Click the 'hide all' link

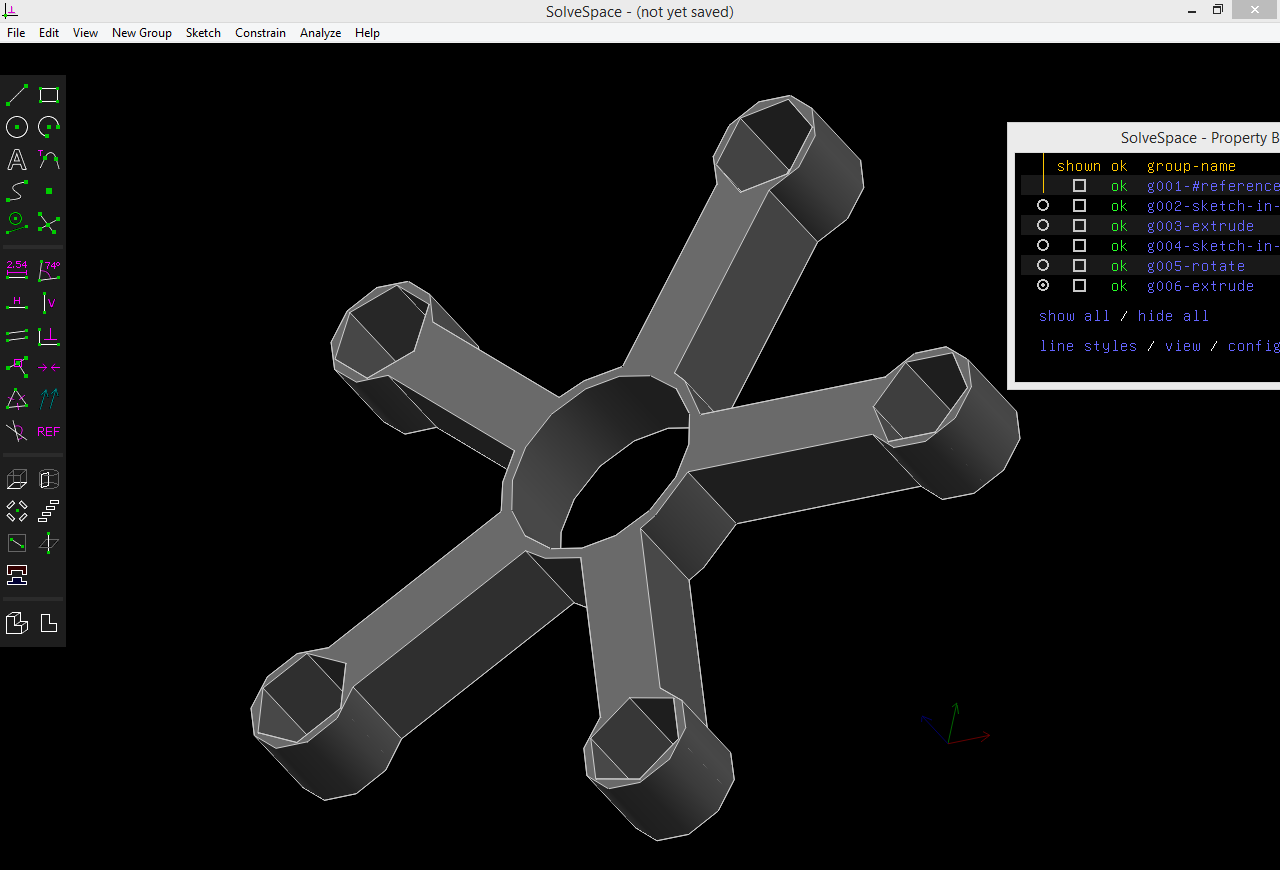pos(1173,316)
